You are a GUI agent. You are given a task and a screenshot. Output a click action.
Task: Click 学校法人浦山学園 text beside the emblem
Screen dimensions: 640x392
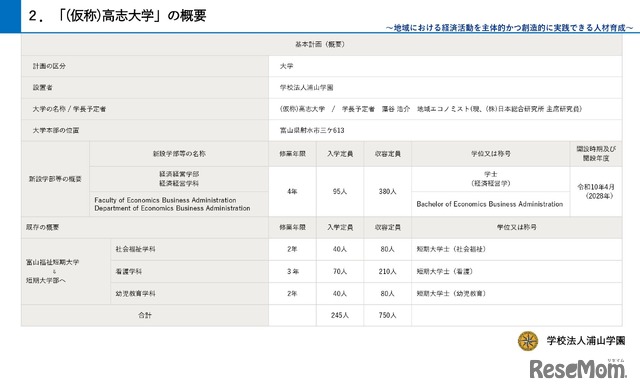click(x=586, y=341)
